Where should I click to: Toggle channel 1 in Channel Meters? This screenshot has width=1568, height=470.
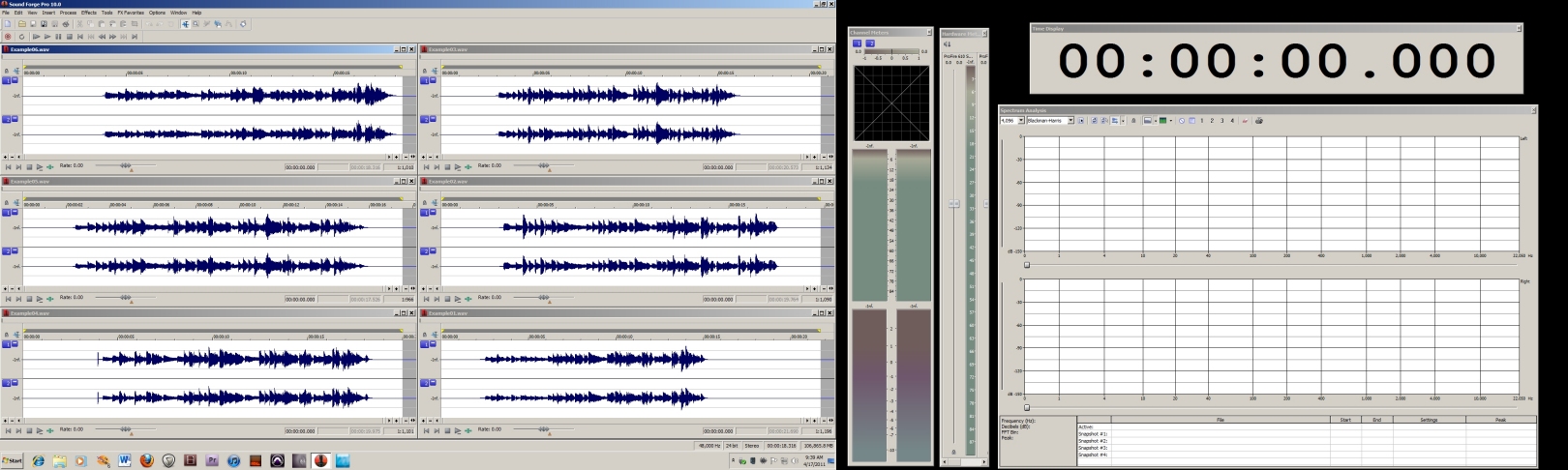857,44
